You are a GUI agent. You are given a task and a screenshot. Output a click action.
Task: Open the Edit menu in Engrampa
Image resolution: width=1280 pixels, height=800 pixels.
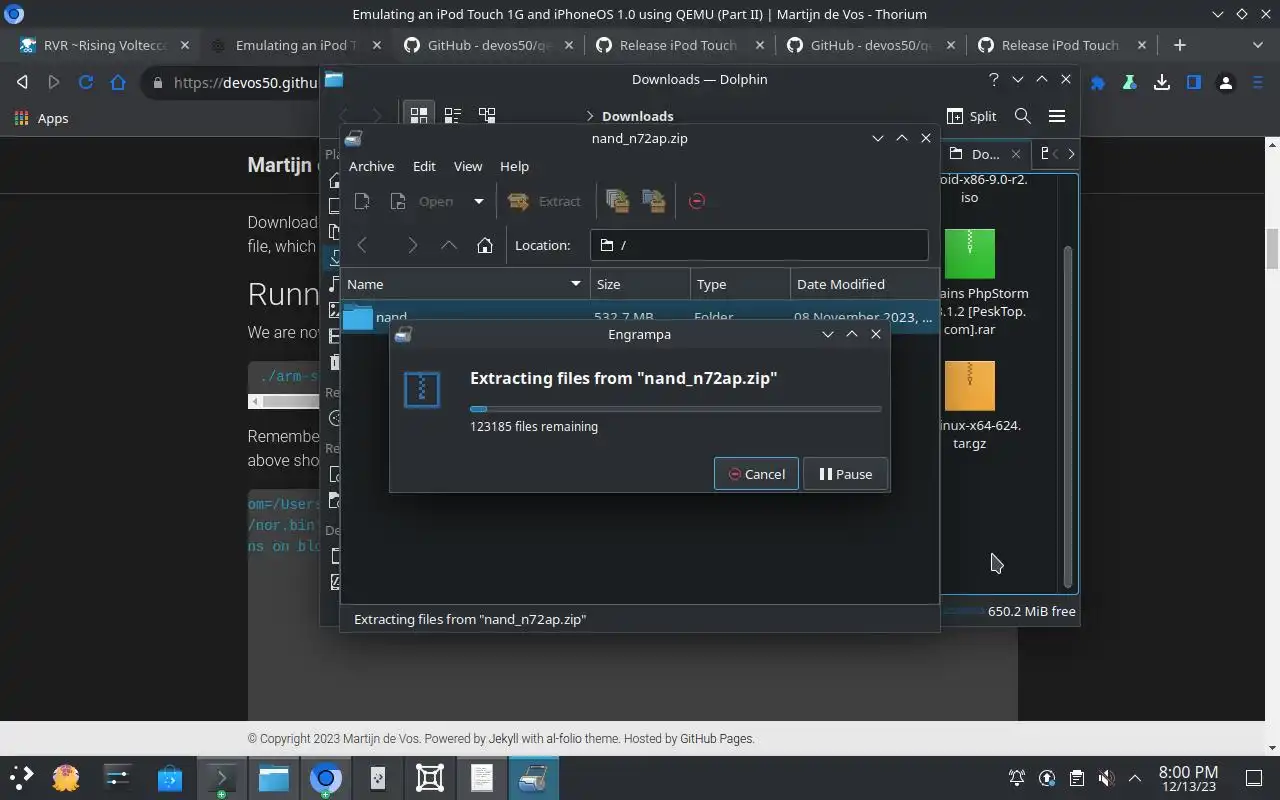(424, 166)
